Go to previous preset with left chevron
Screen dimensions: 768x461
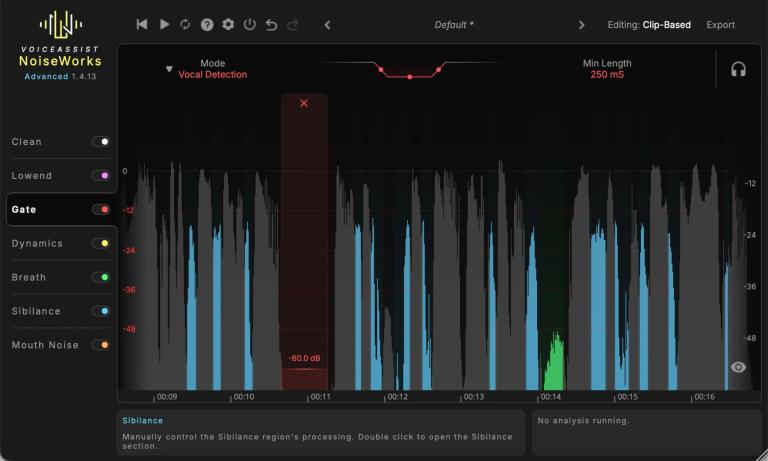coord(328,24)
